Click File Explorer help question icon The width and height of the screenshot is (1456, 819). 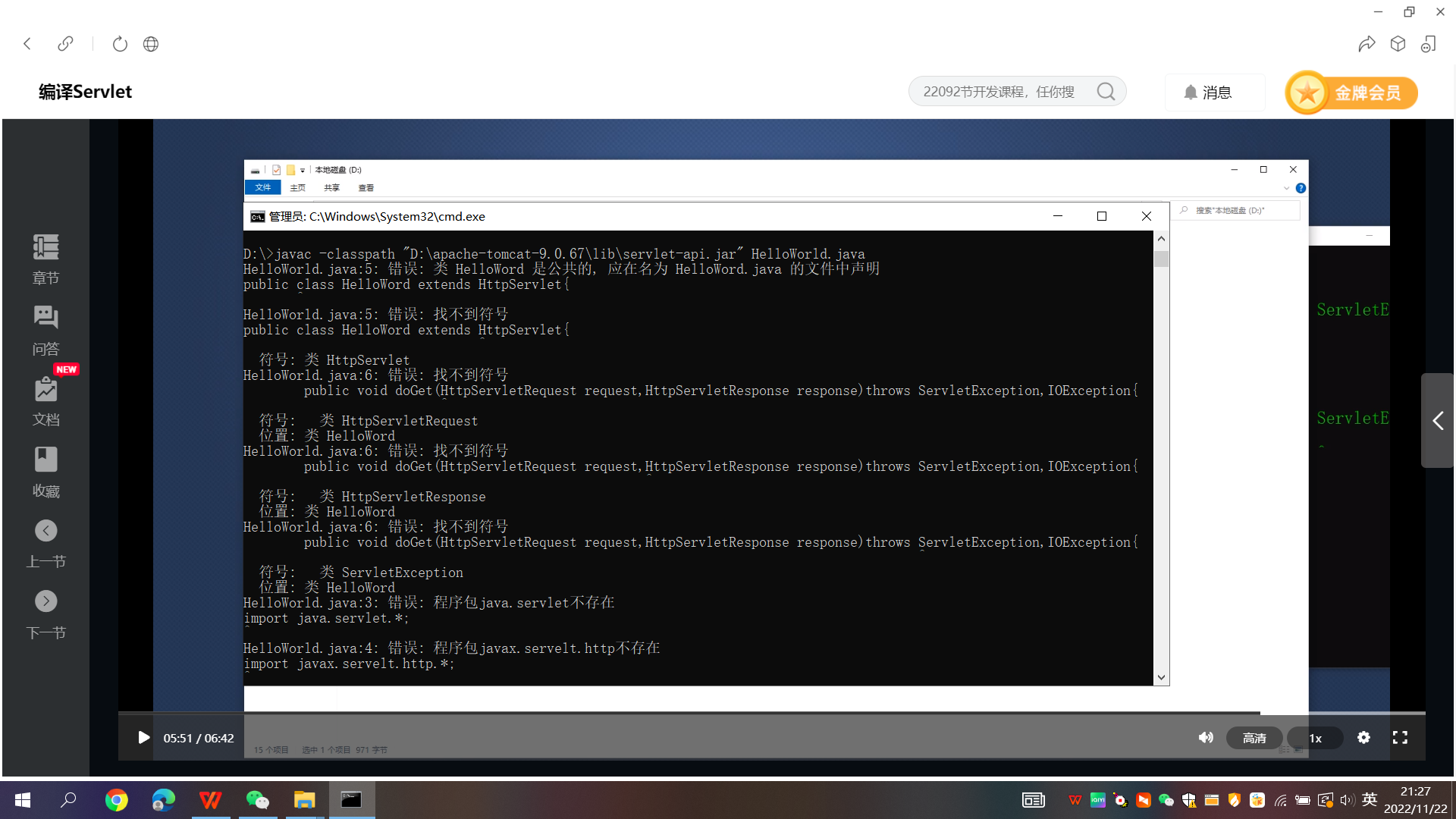coord(1301,188)
